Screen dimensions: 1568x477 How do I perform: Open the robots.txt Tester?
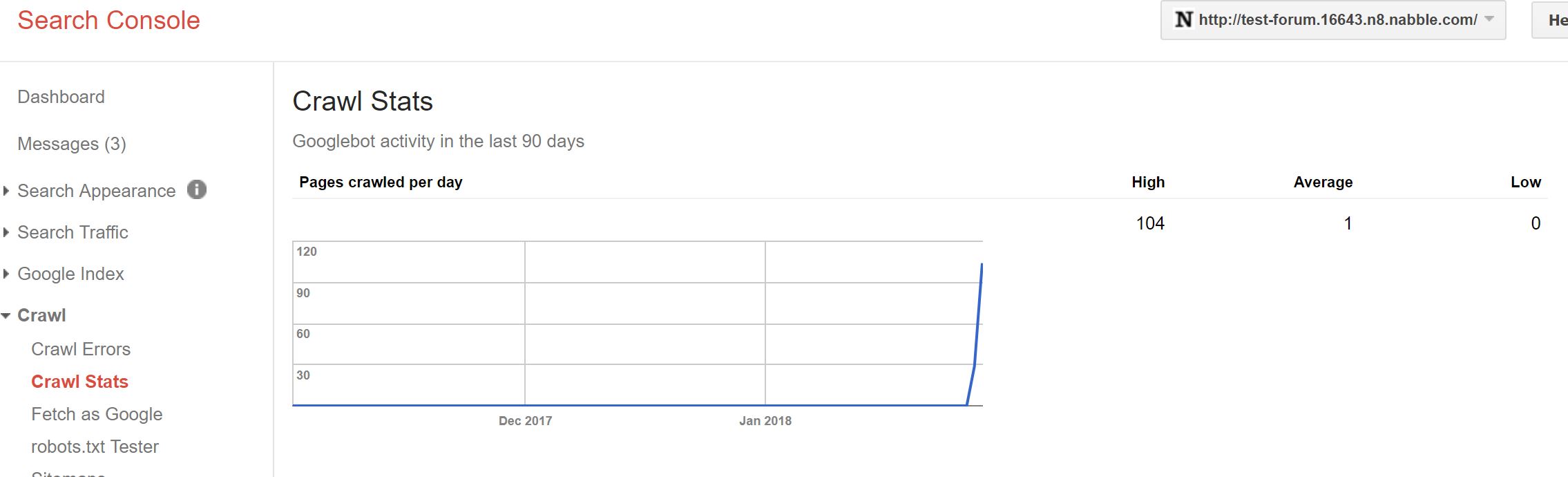pos(95,447)
